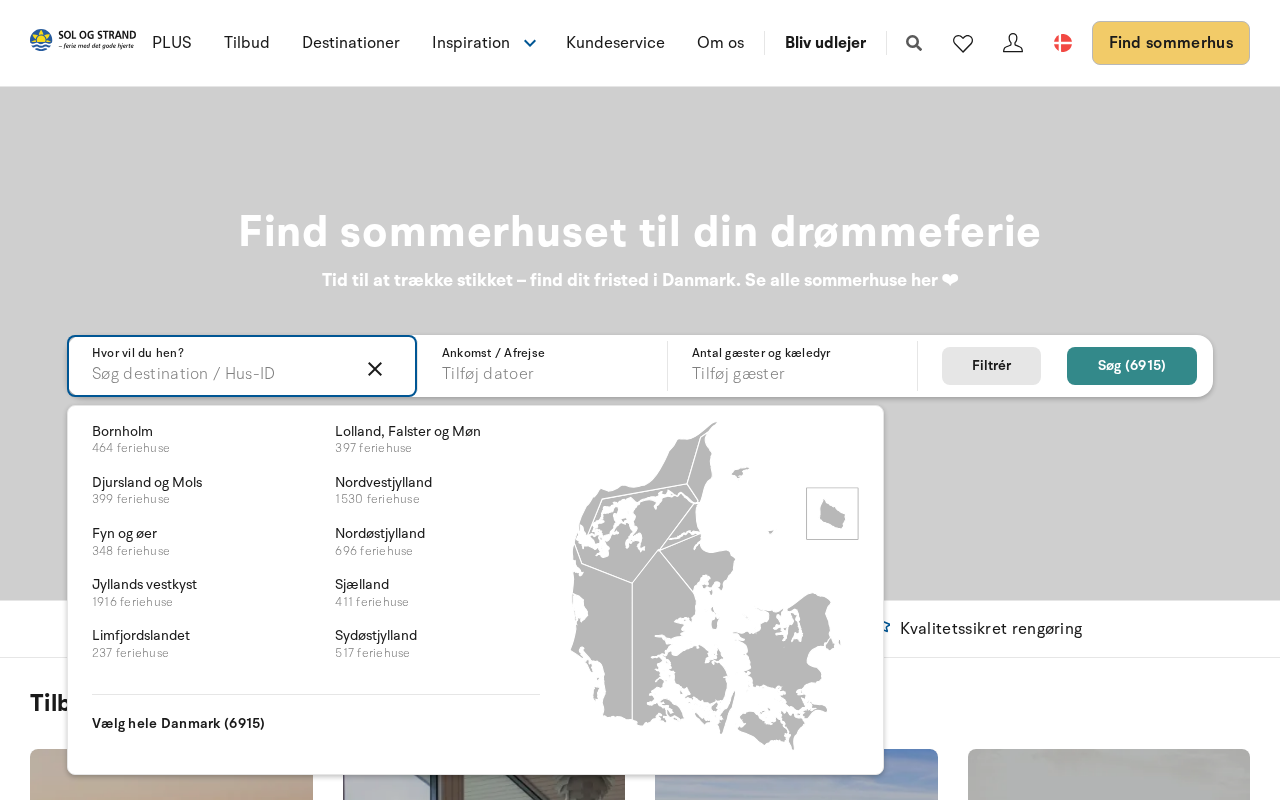Type in the Søg destination field
The width and height of the screenshot is (1280, 800).
[220, 374]
